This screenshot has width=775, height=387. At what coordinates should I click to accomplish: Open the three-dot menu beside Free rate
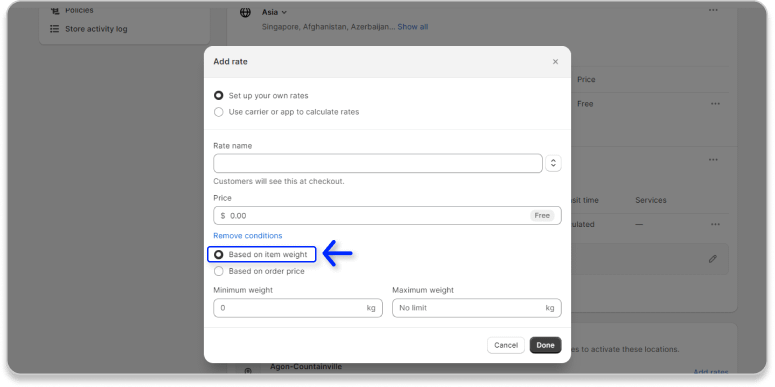point(715,104)
